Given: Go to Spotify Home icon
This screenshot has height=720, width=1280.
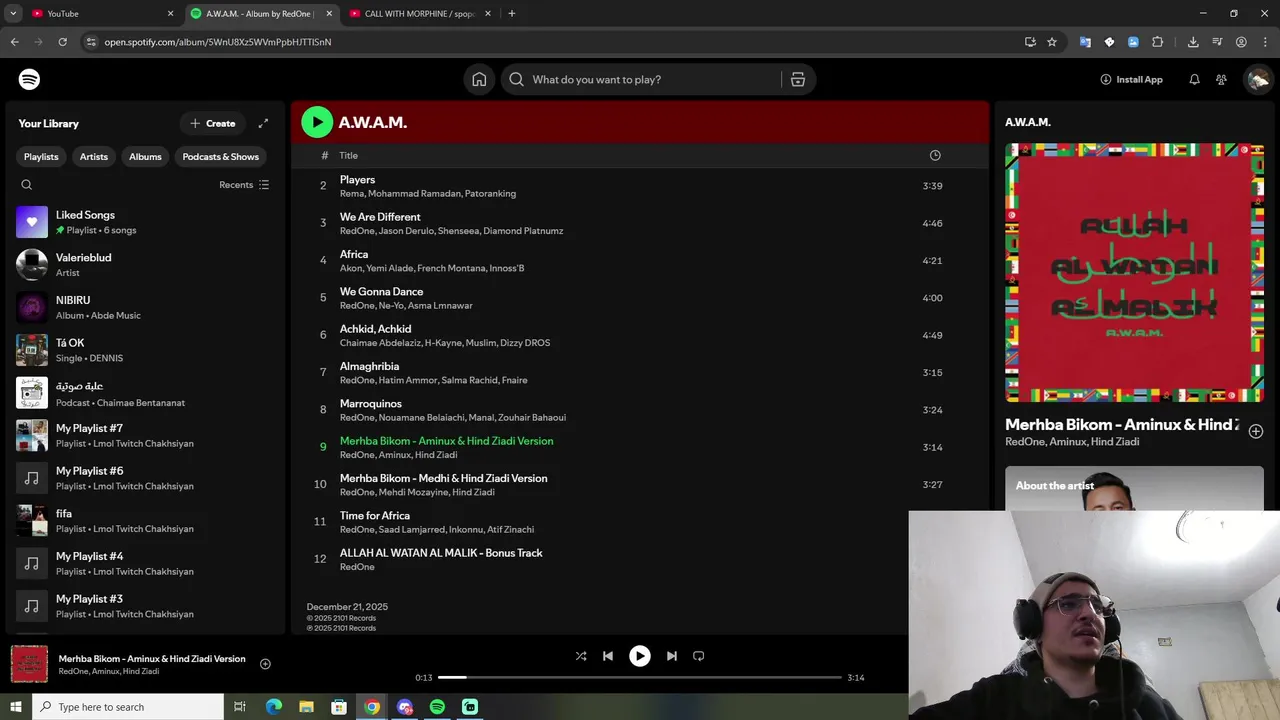Looking at the screenshot, I should click(479, 79).
